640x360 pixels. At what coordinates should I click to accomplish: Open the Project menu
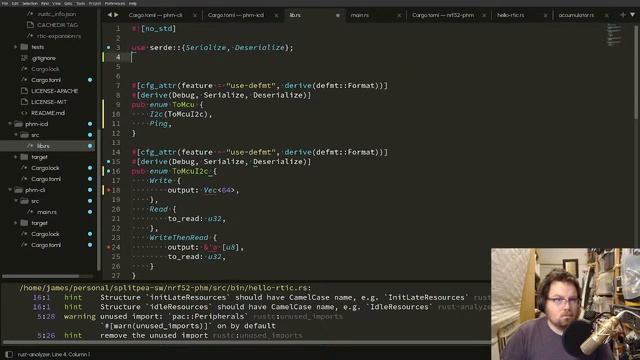(x=95, y=3)
